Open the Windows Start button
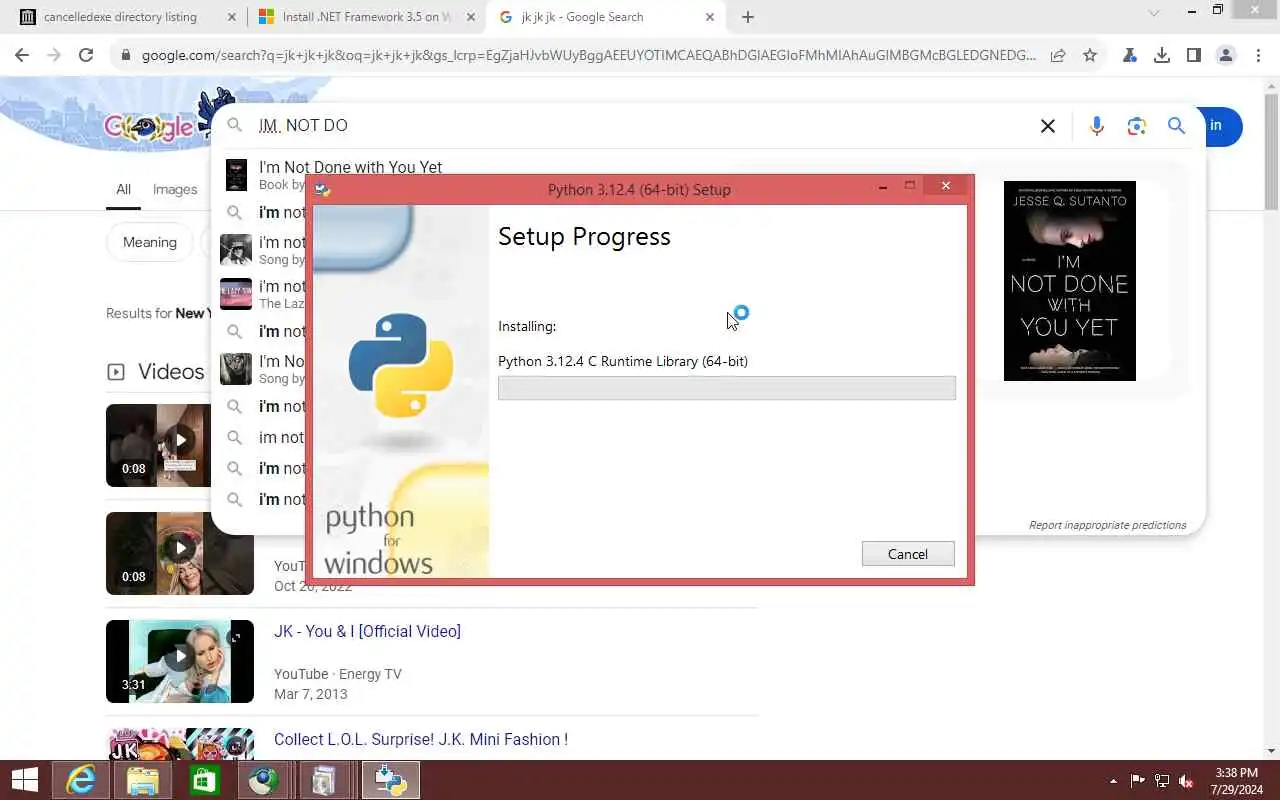1280x800 pixels. (24, 780)
